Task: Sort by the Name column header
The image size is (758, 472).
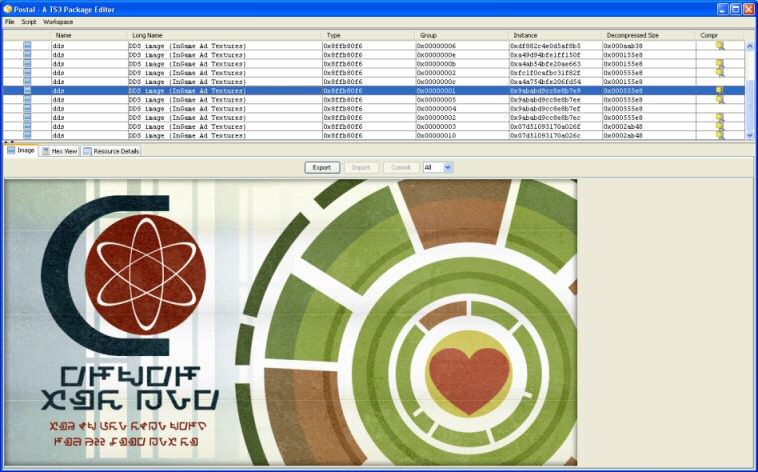Action: tap(89, 35)
